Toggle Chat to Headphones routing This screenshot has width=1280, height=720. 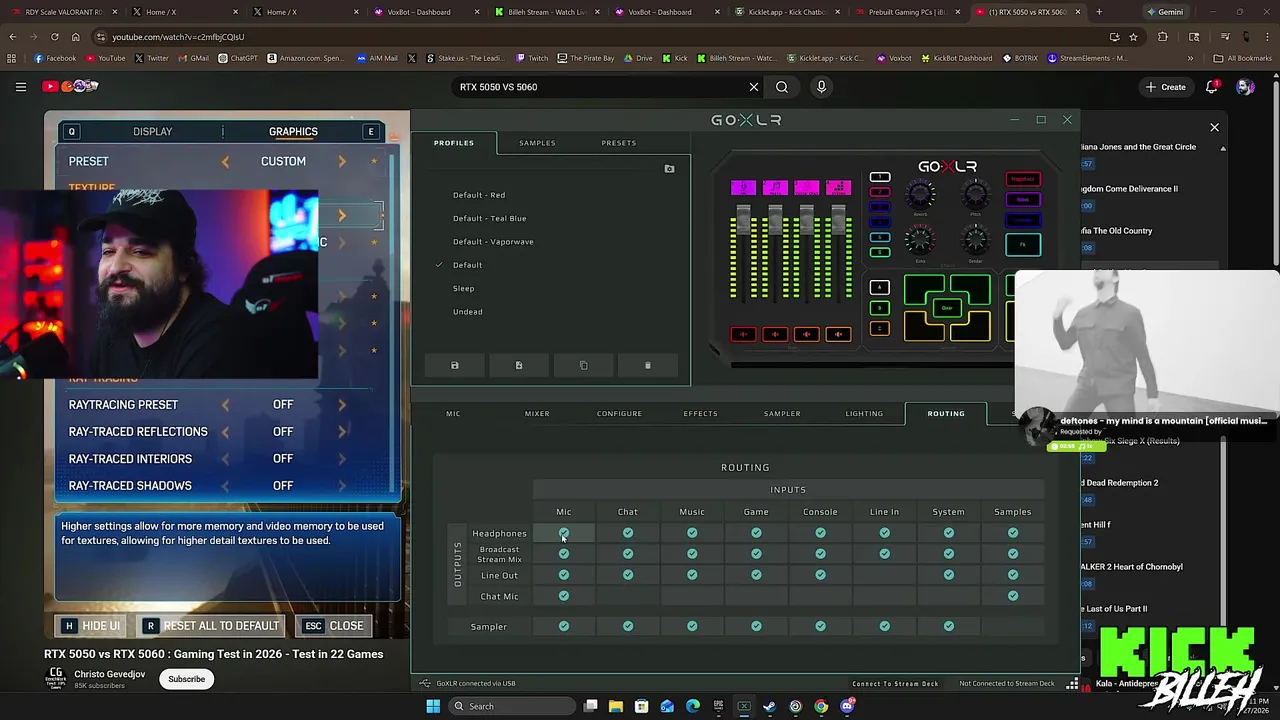(x=628, y=533)
